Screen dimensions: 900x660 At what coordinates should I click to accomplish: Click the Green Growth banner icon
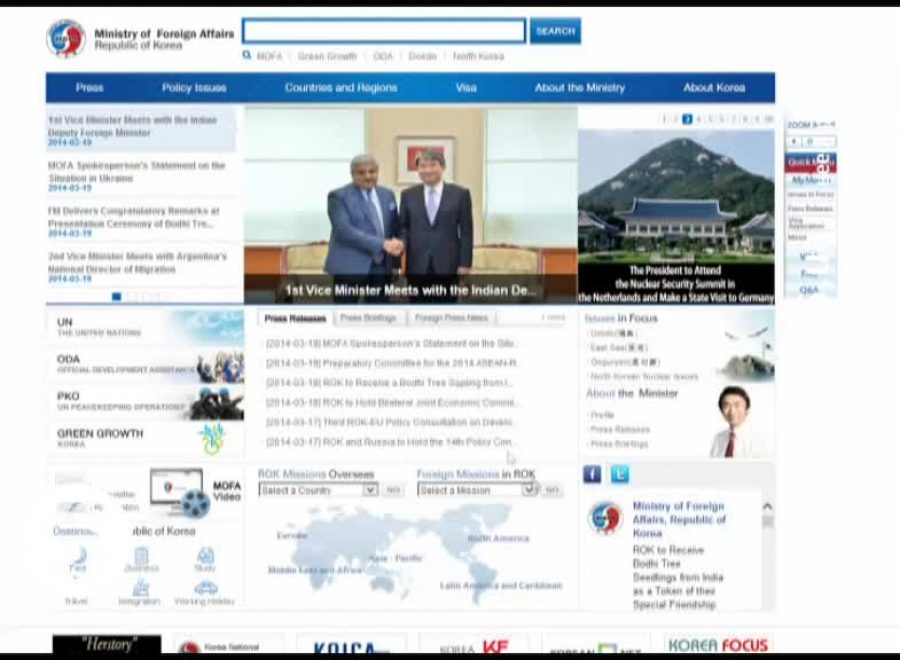click(x=211, y=438)
